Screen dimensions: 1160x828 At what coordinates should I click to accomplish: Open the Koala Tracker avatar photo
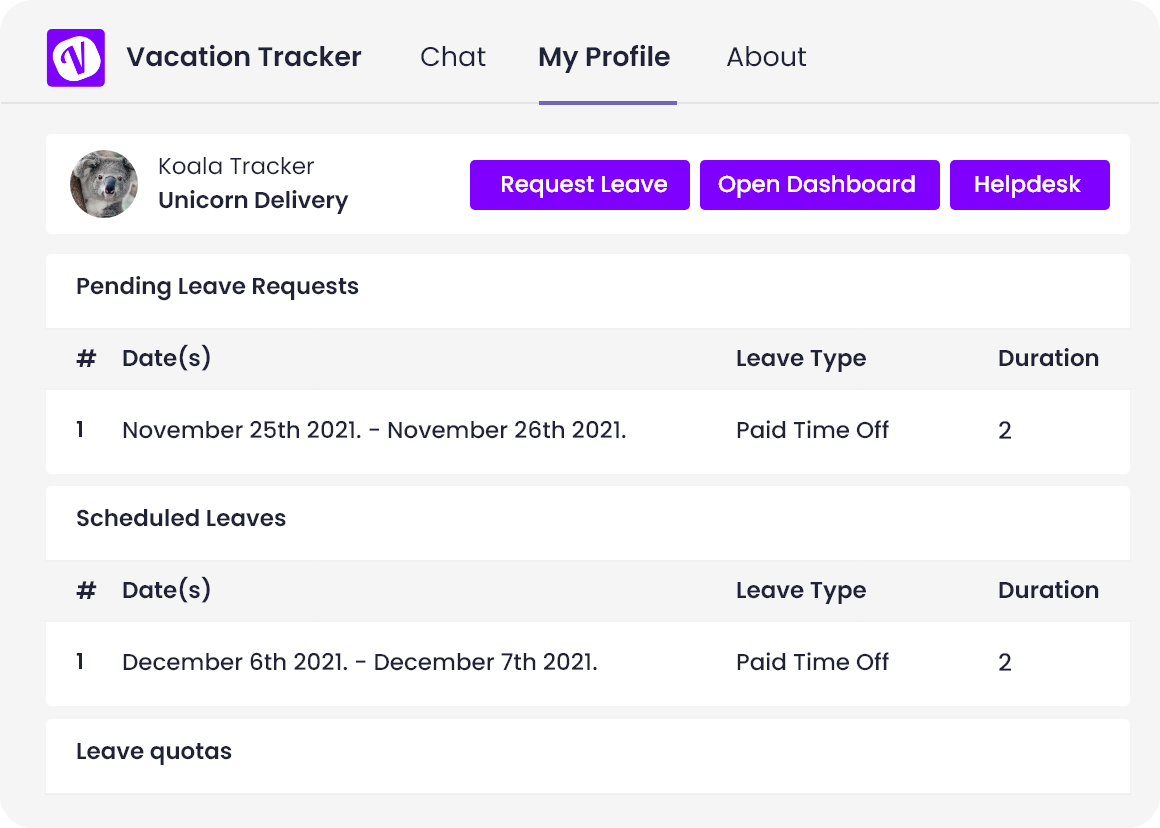pos(104,184)
